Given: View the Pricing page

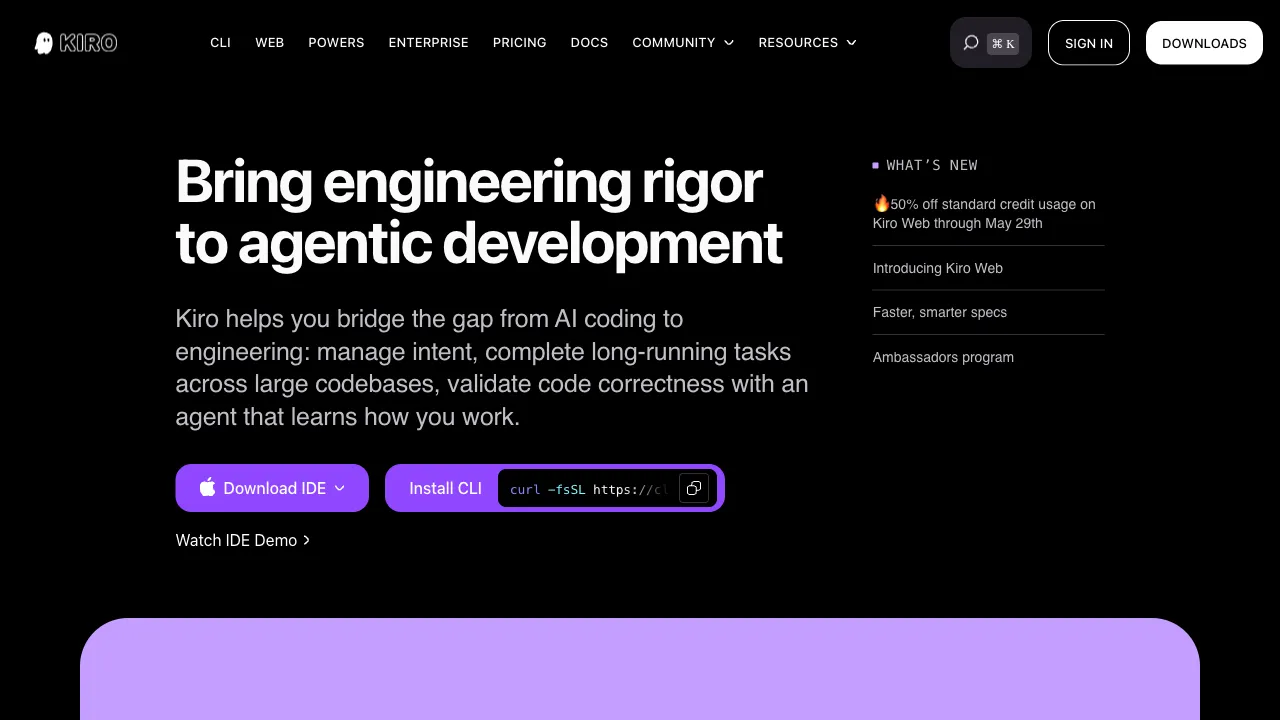Looking at the screenshot, I should (x=520, y=43).
